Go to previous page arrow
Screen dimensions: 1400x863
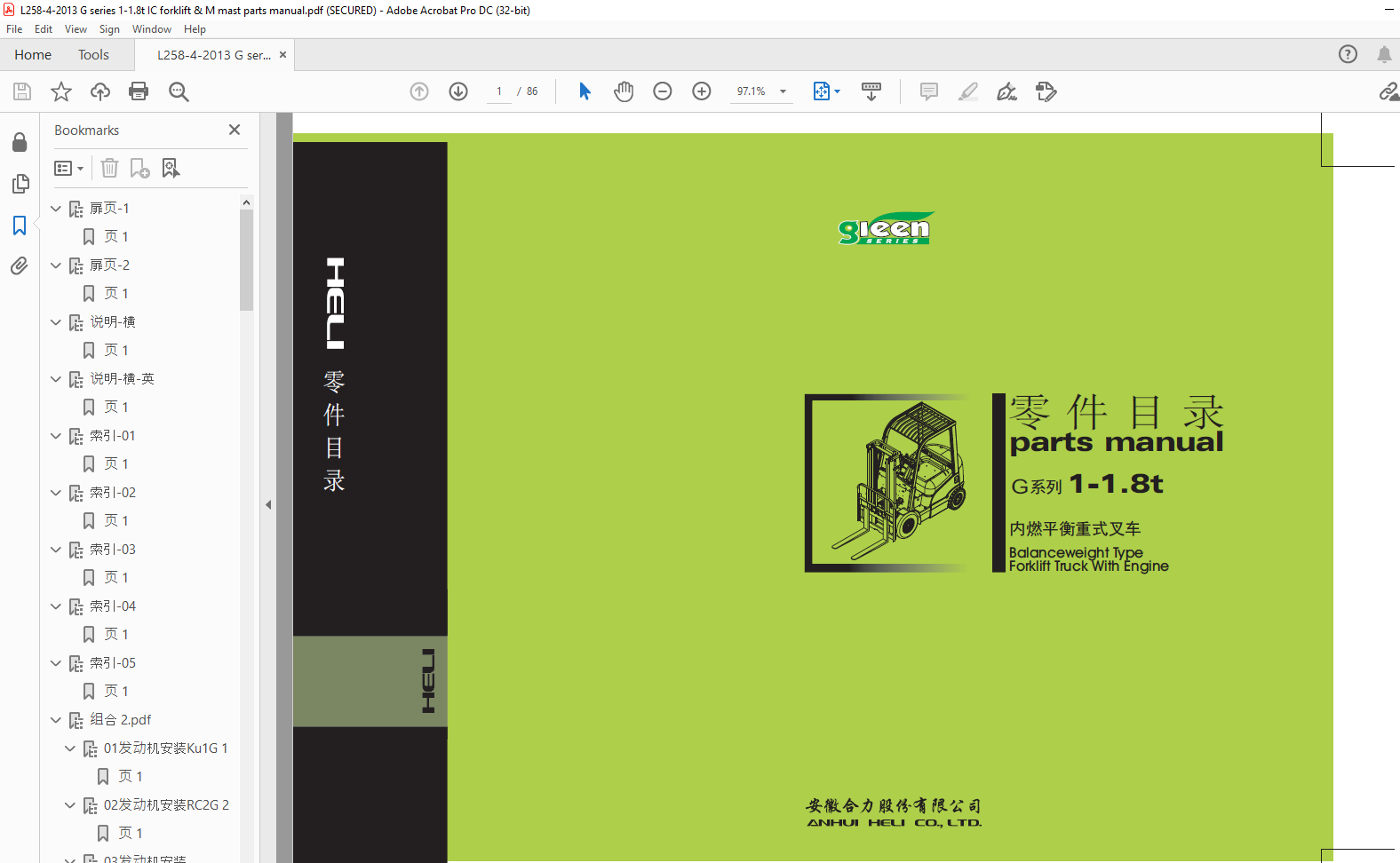(x=419, y=91)
